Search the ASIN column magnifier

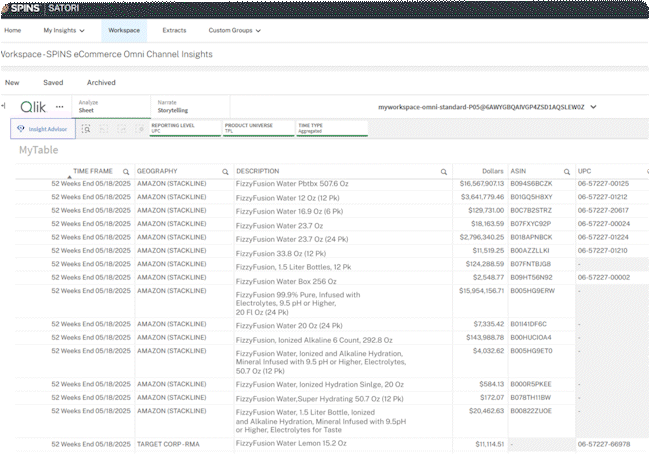click(567, 172)
